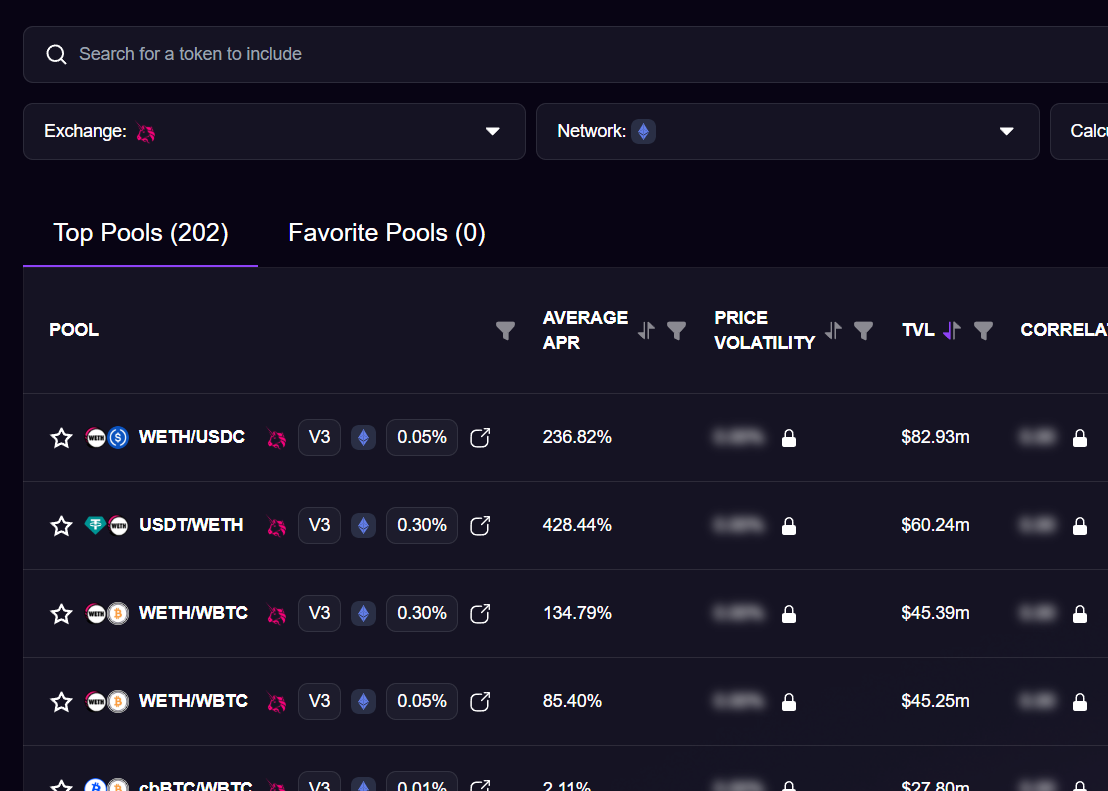Open the WETH/USDC pool name link
This screenshot has height=791, width=1108.
[x=192, y=437]
